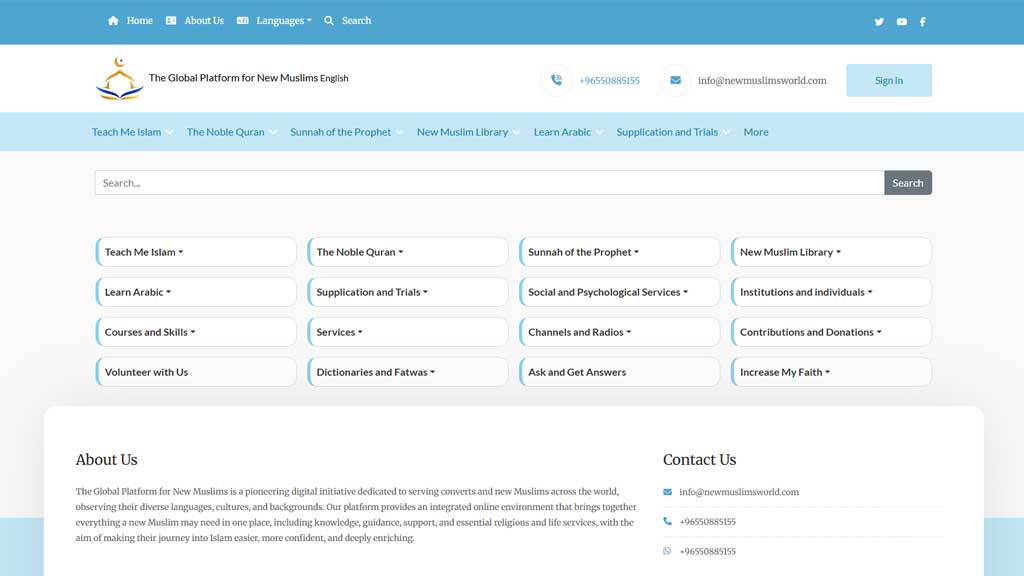Viewport: 1024px width, 576px height.
Task: Expand the Increase My Faith dropdown
Action: (x=785, y=372)
